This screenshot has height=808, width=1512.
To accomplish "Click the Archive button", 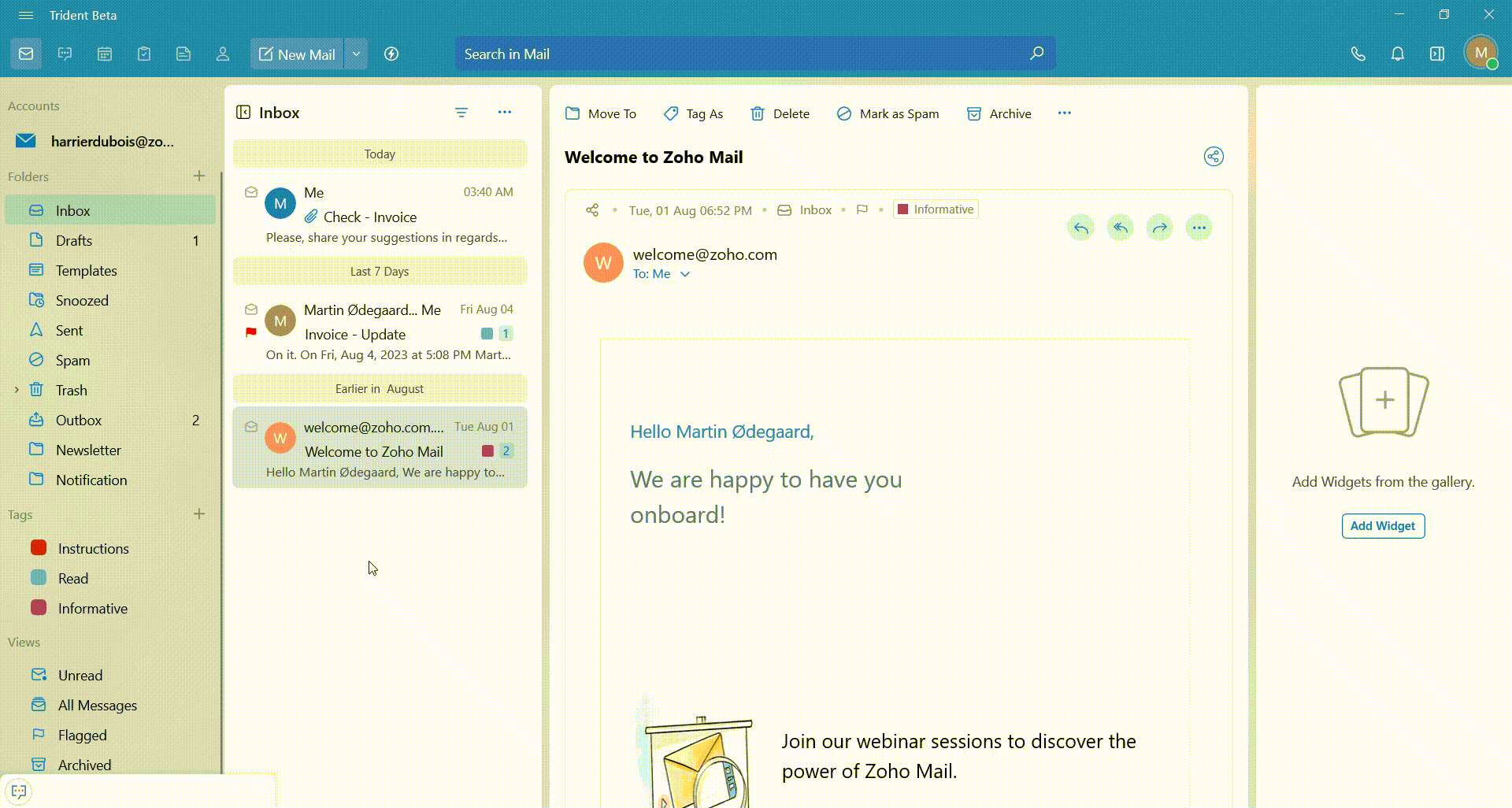I will (999, 114).
